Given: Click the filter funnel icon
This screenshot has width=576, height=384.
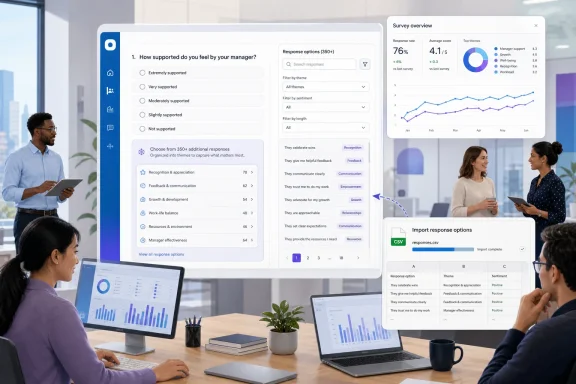Looking at the screenshot, I should (x=365, y=64).
